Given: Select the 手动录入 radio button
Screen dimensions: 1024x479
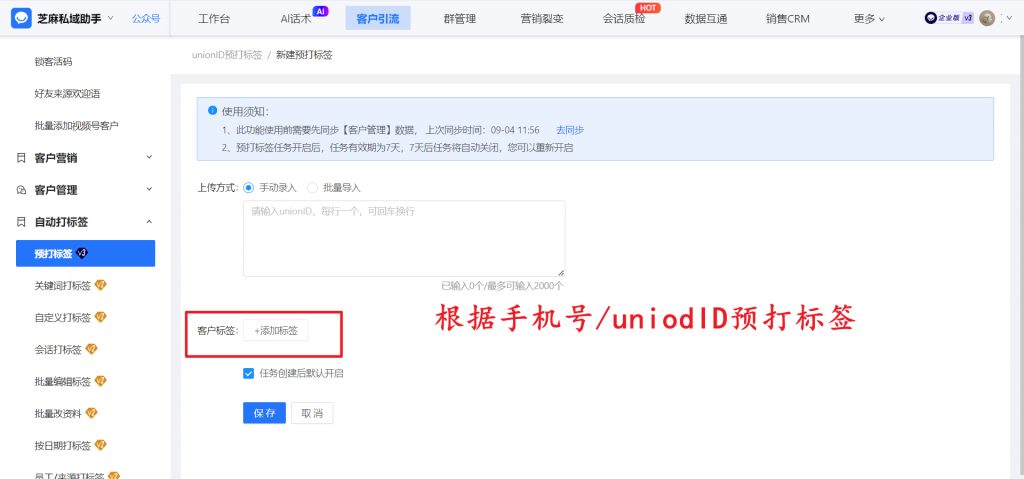Looking at the screenshot, I should (x=249, y=187).
